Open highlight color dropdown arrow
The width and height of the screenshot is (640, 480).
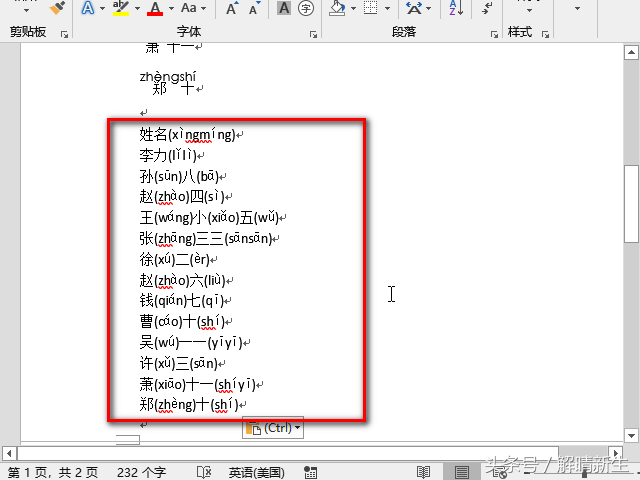[x=137, y=9]
